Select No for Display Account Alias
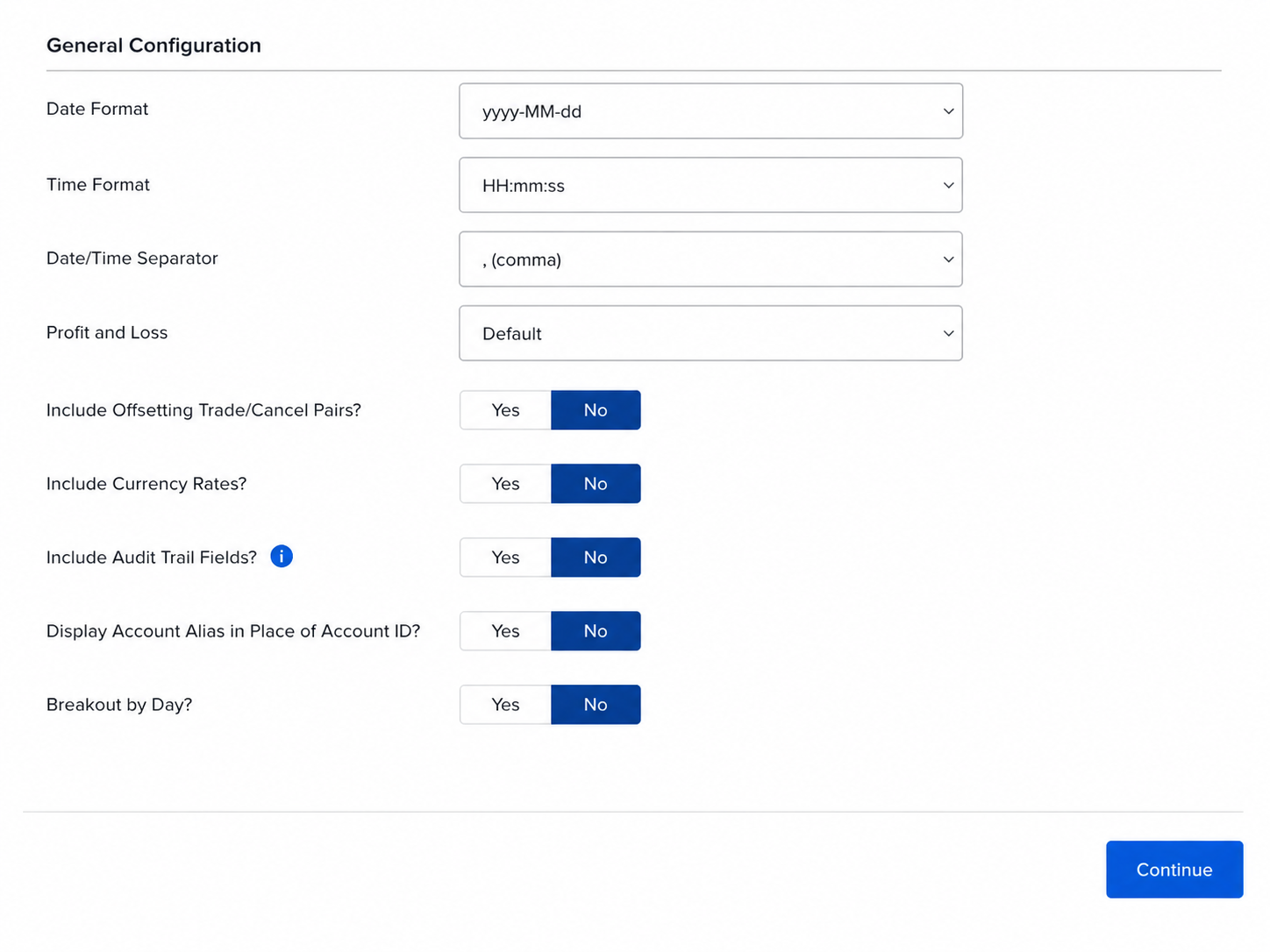The width and height of the screenshot is (1270, 952). pos(596,631)
